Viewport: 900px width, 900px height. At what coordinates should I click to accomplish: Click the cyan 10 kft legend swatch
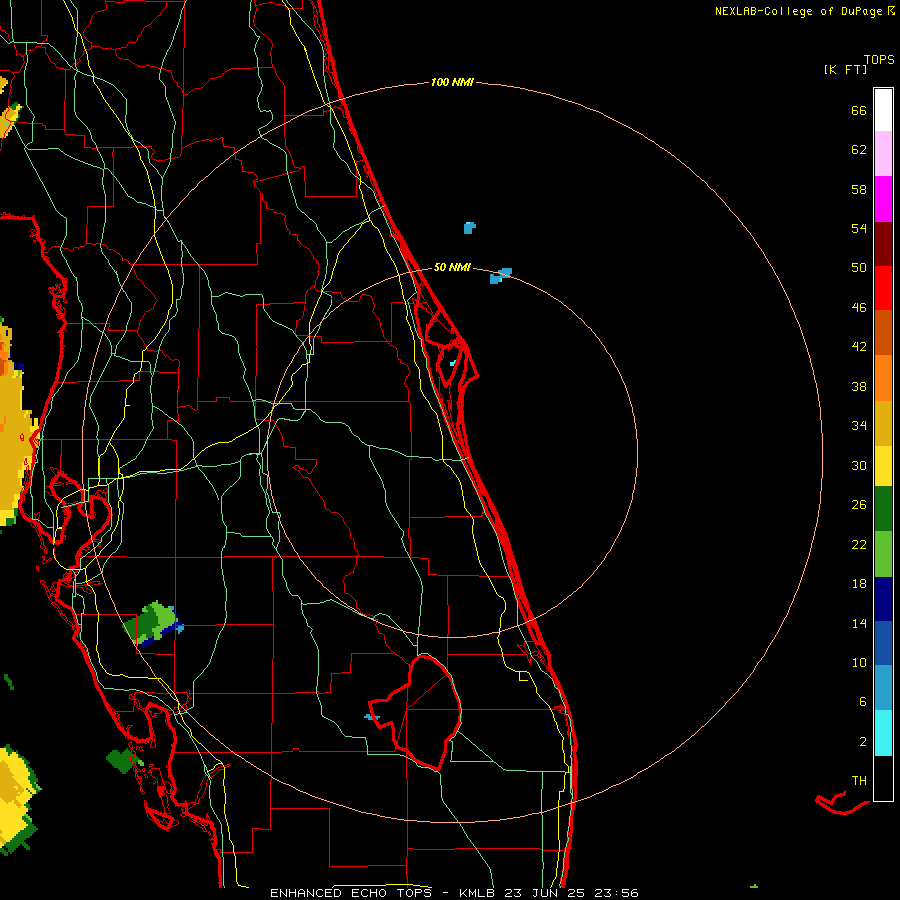pos(883,733)
